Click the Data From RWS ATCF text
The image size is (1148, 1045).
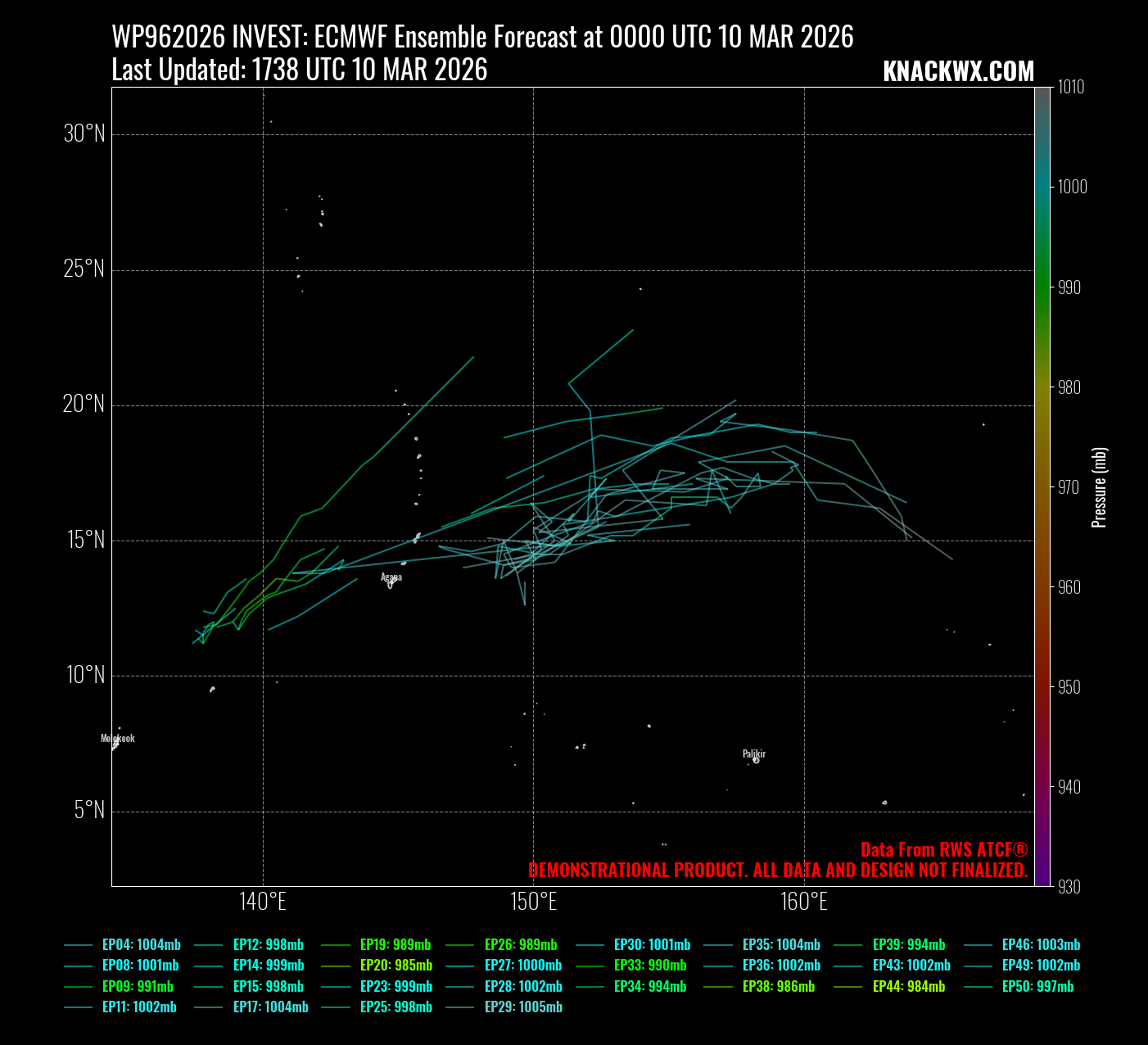coord(943,849)
